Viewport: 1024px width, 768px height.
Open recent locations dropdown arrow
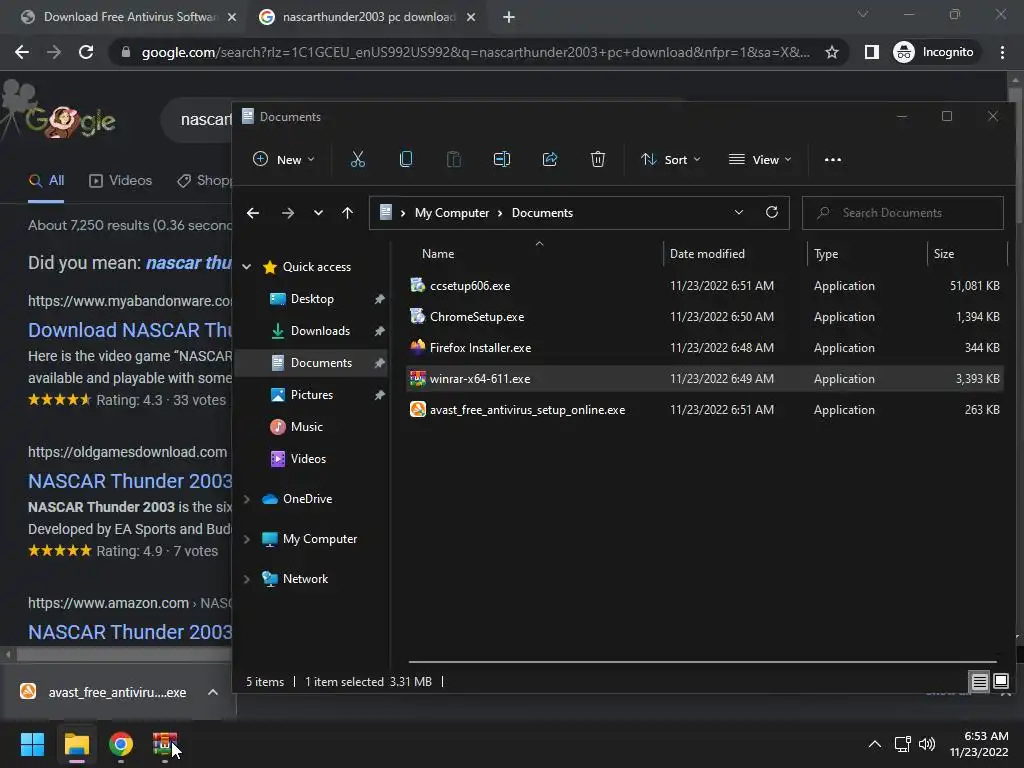click(318, 213)
